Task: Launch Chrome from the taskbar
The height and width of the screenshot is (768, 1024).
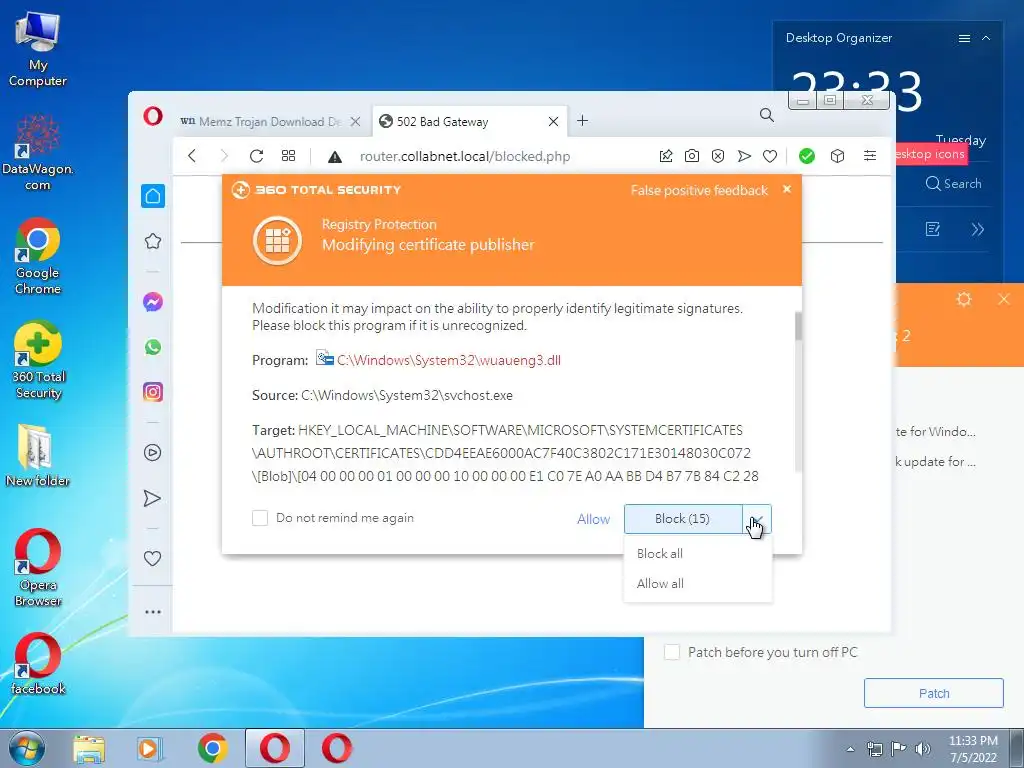Action: point(212,748)
